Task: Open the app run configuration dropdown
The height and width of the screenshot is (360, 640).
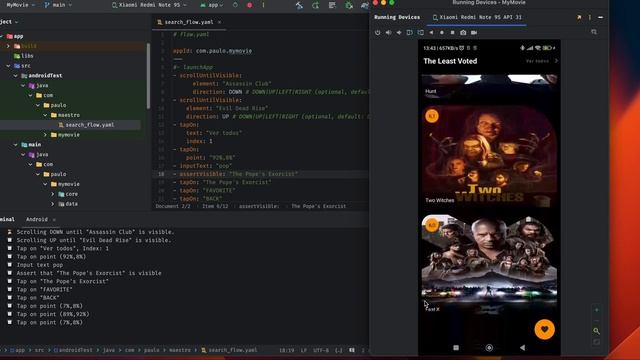Action: [211, 5]
